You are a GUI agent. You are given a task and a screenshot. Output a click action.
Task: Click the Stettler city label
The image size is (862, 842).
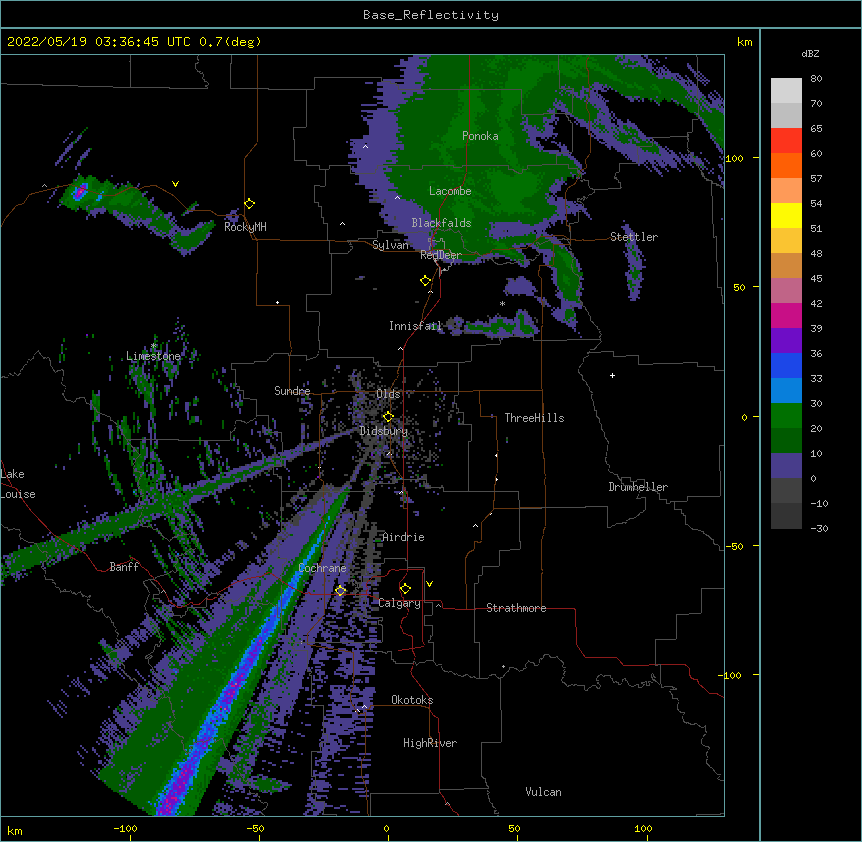tap(634, 237)
